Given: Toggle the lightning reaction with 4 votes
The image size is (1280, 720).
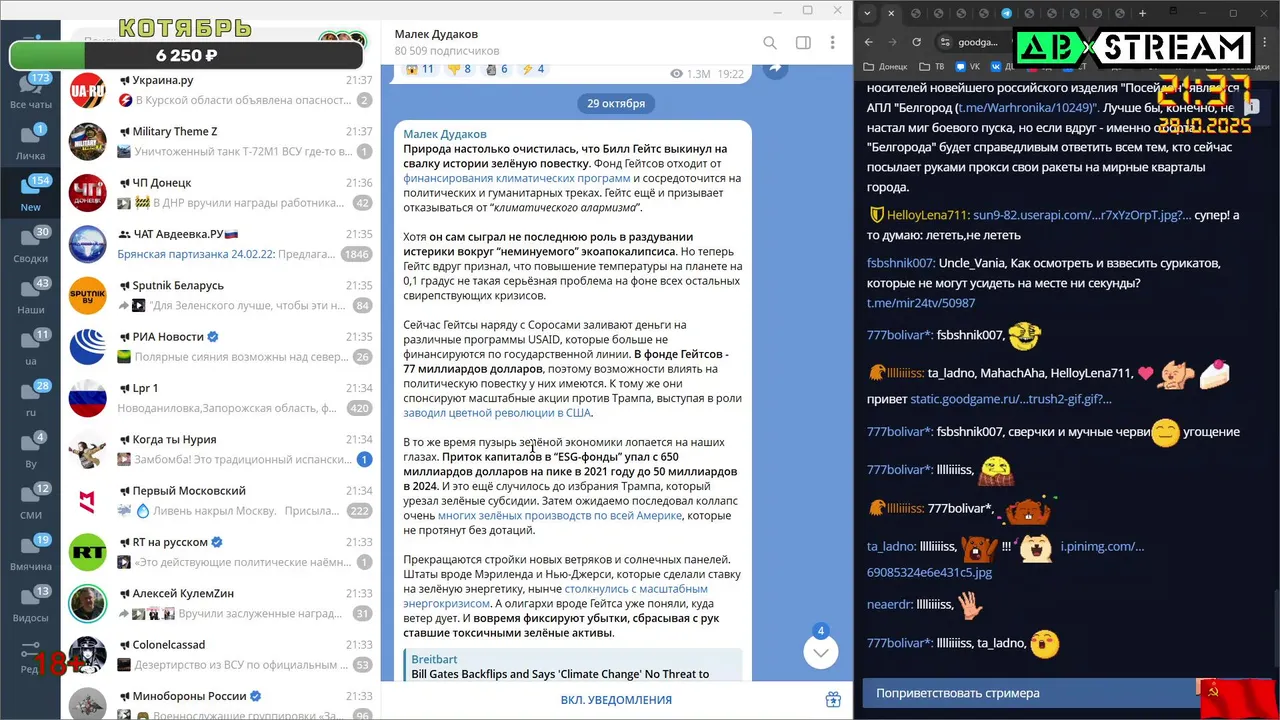Looking at the screenshot, I should tap(533, 69).
